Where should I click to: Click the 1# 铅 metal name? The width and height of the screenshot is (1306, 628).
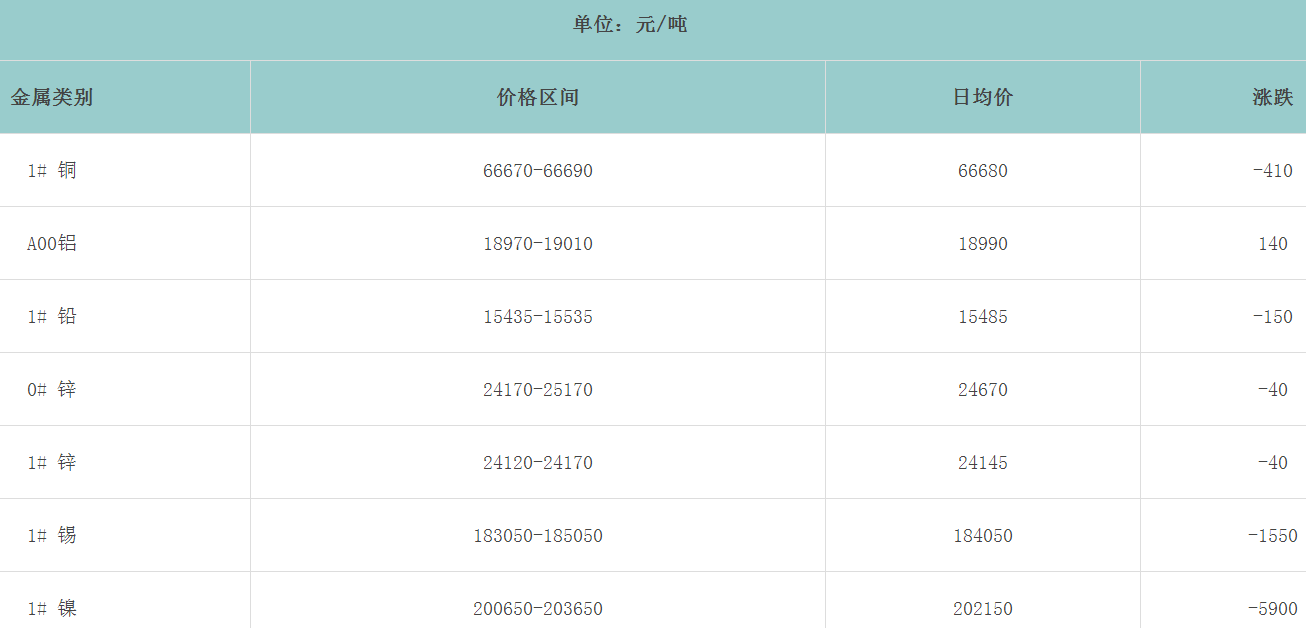click(52, 317)
